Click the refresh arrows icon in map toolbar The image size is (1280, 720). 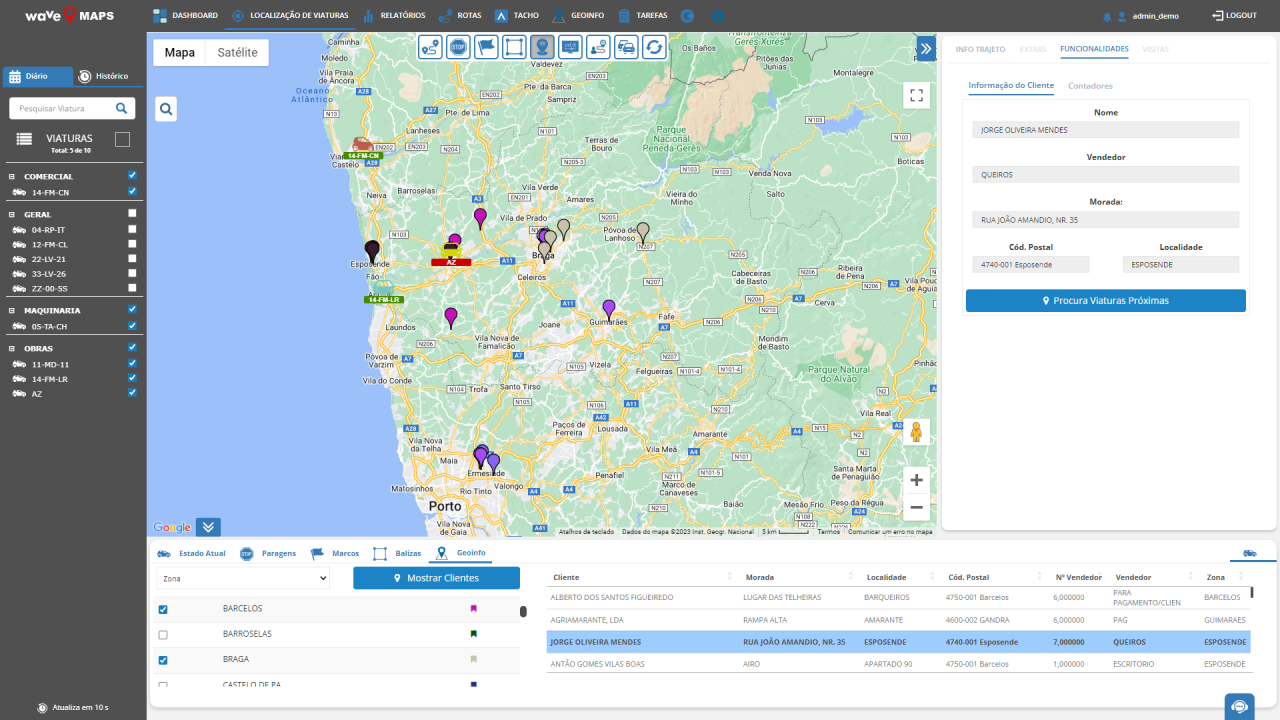click(654, 46)
